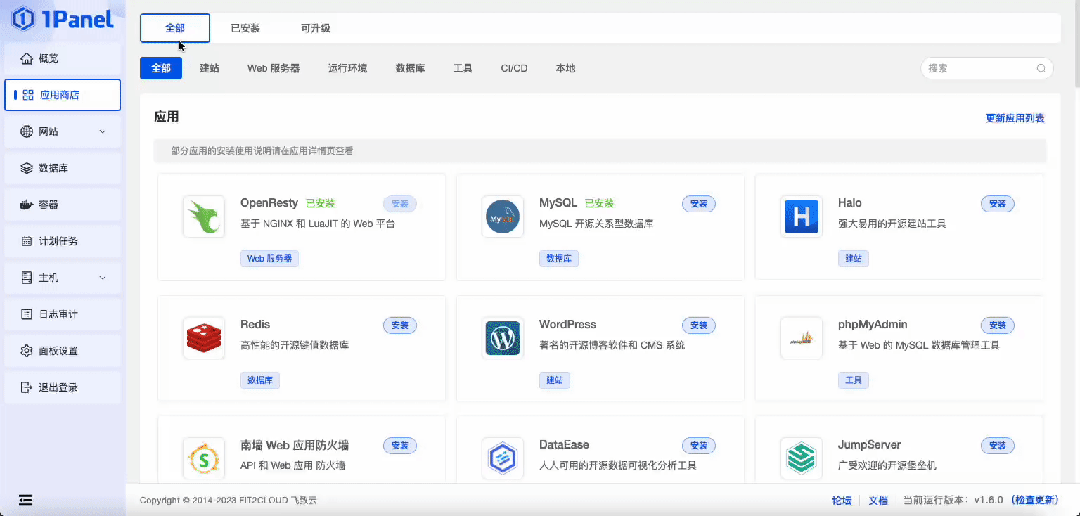Screen dimensions: 1080x516
Task: Click the MySQL app icon
Action: click(502, 217)
